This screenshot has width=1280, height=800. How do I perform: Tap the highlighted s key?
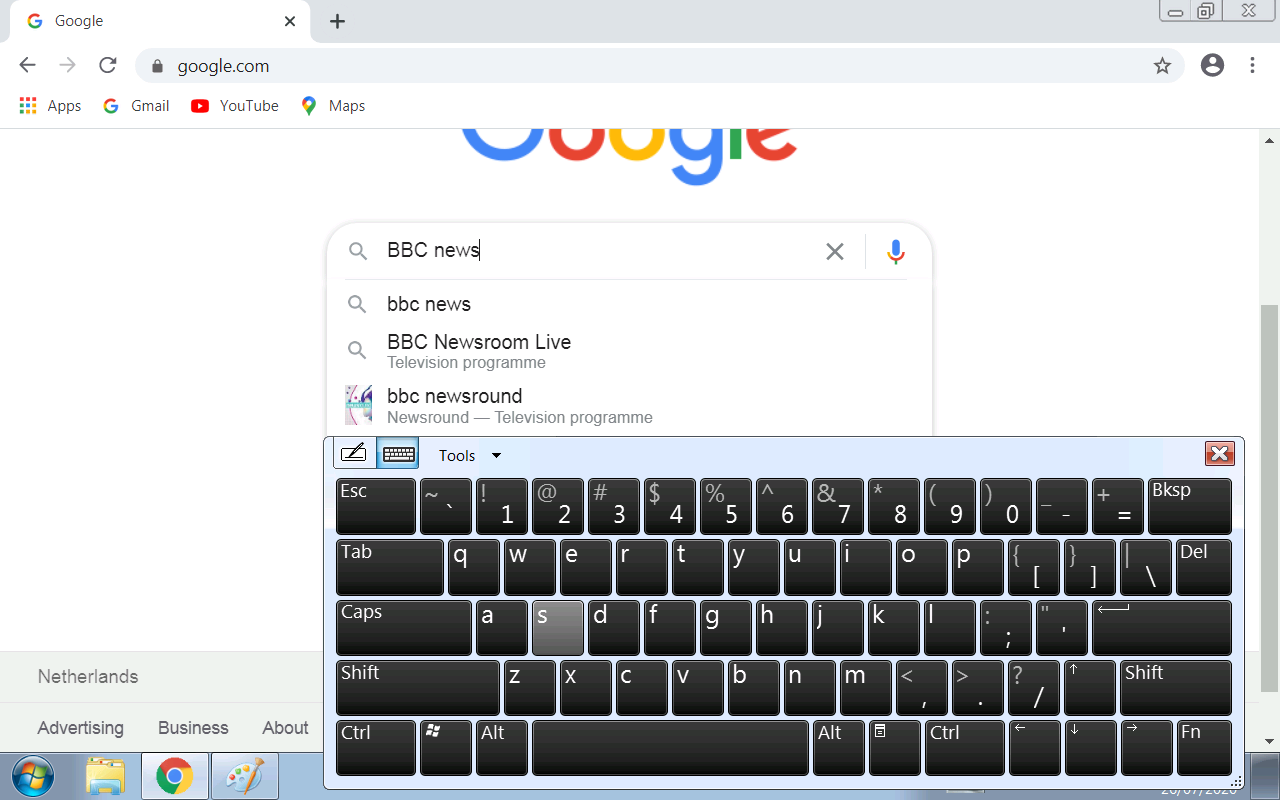[558, 628]
